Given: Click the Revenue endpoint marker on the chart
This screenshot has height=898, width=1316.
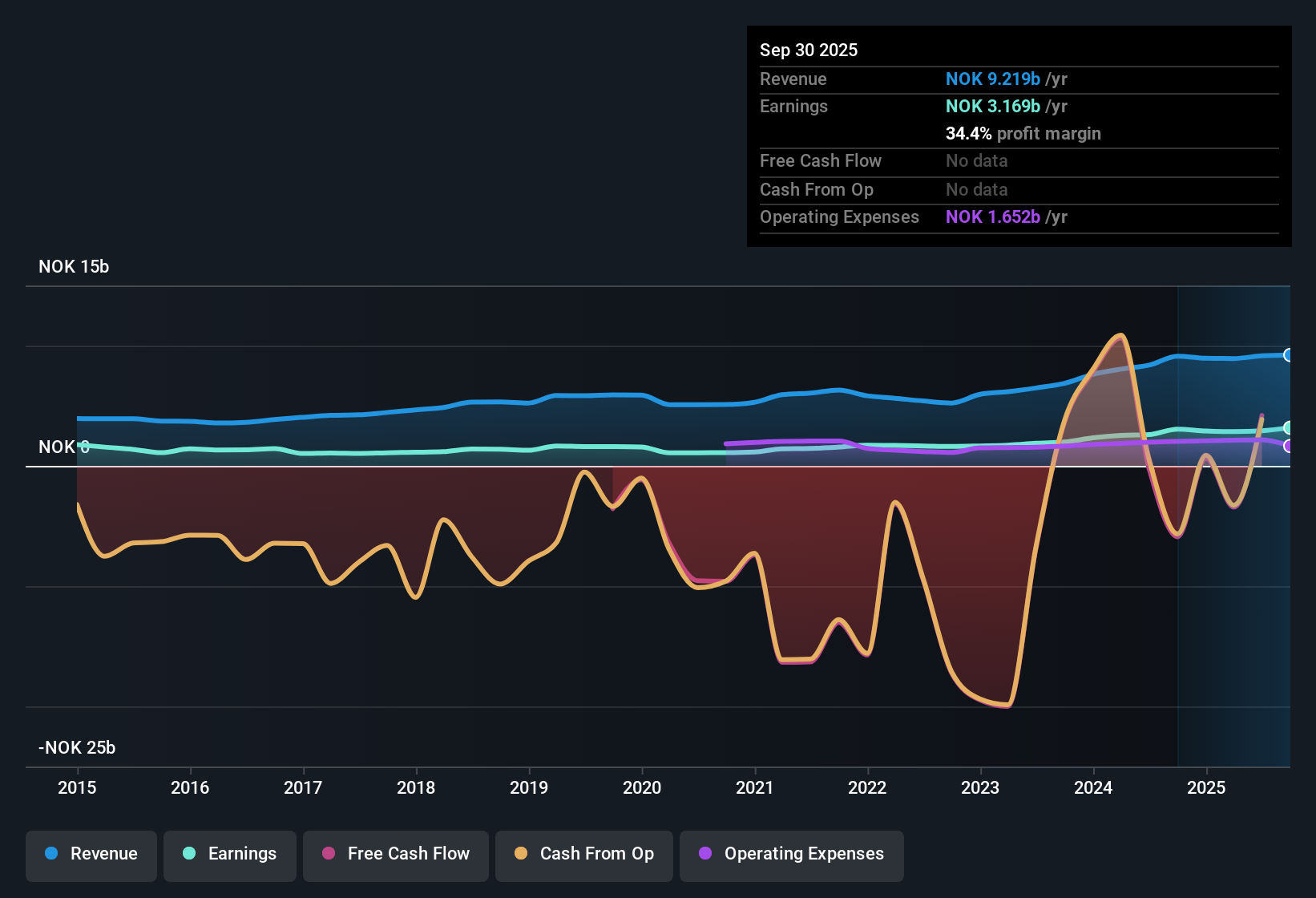Looking at the screenshot, I should pos(1288,354).
